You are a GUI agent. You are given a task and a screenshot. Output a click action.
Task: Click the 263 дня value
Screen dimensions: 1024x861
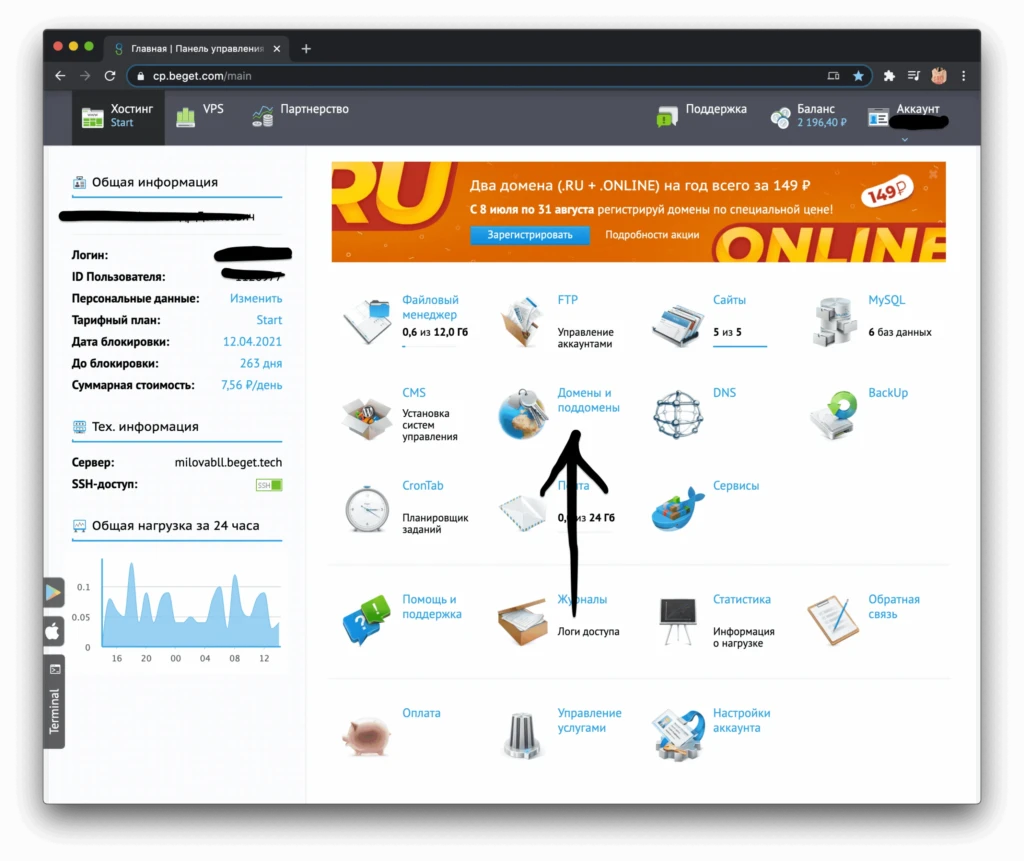click(x=261, y=363)
